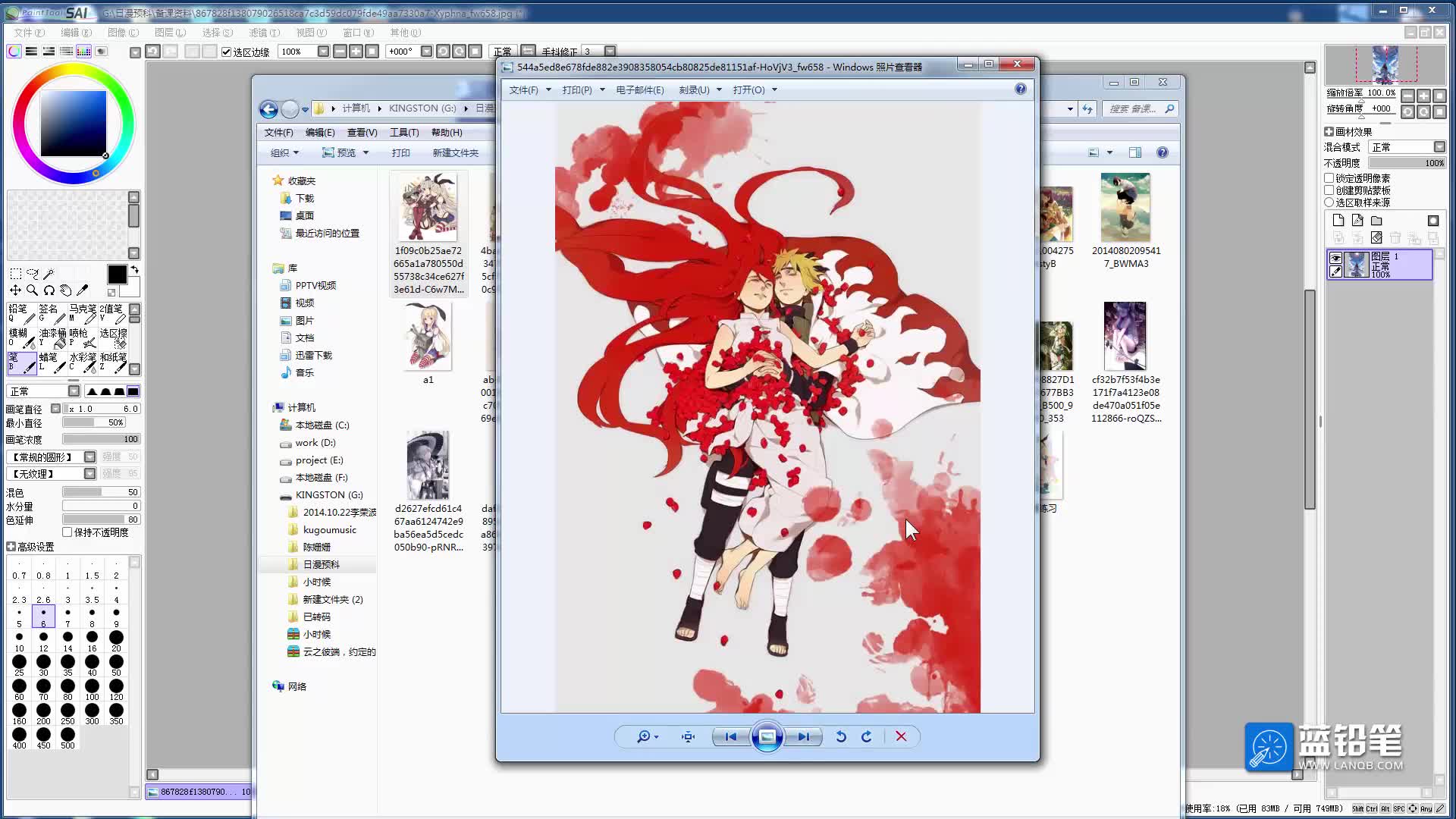The image size is (1456, 819).
Task: Click 打印 button in Explorer toolbar
Action: point(401,152)
